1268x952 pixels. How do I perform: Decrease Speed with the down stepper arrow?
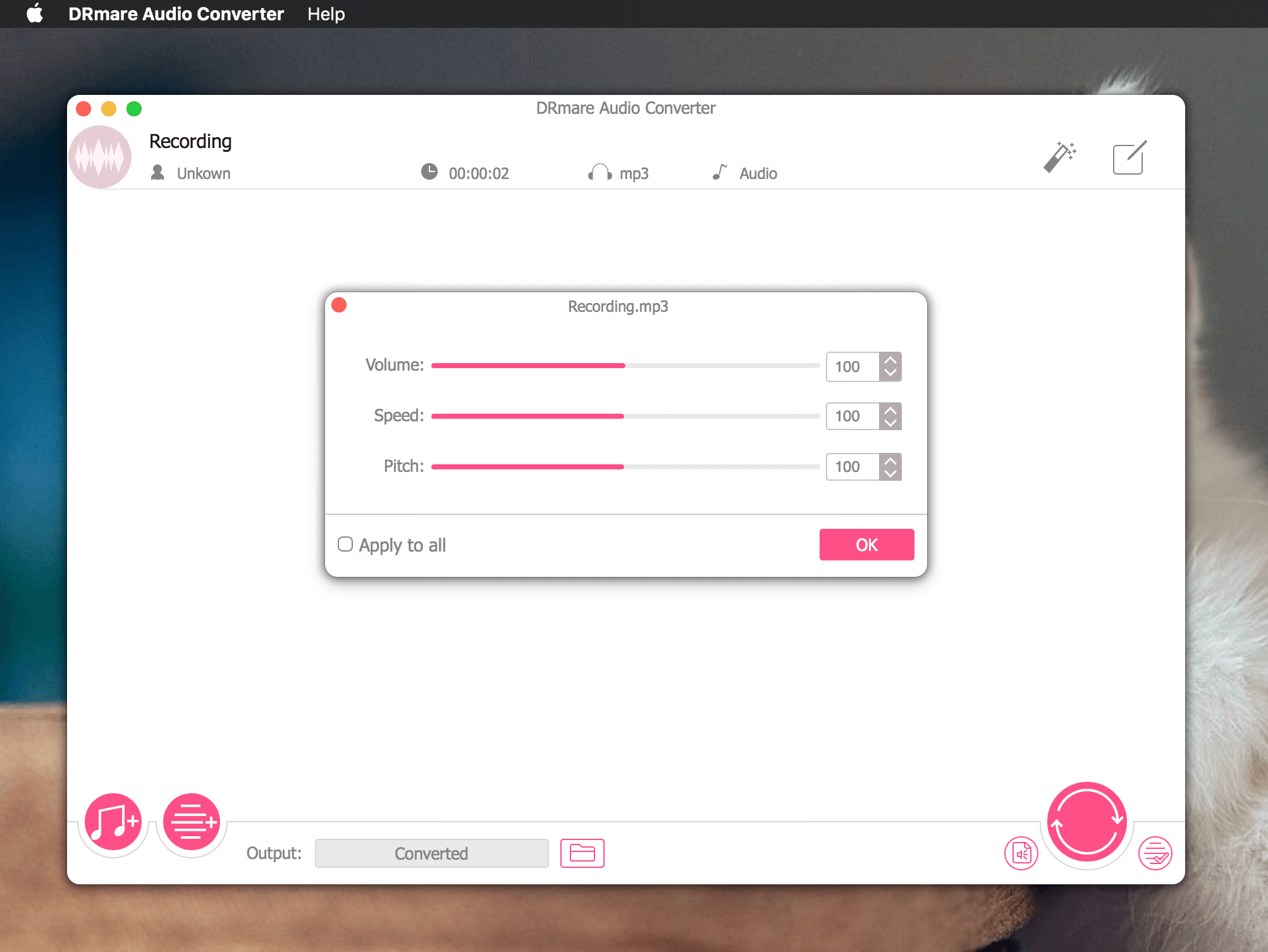890,423
